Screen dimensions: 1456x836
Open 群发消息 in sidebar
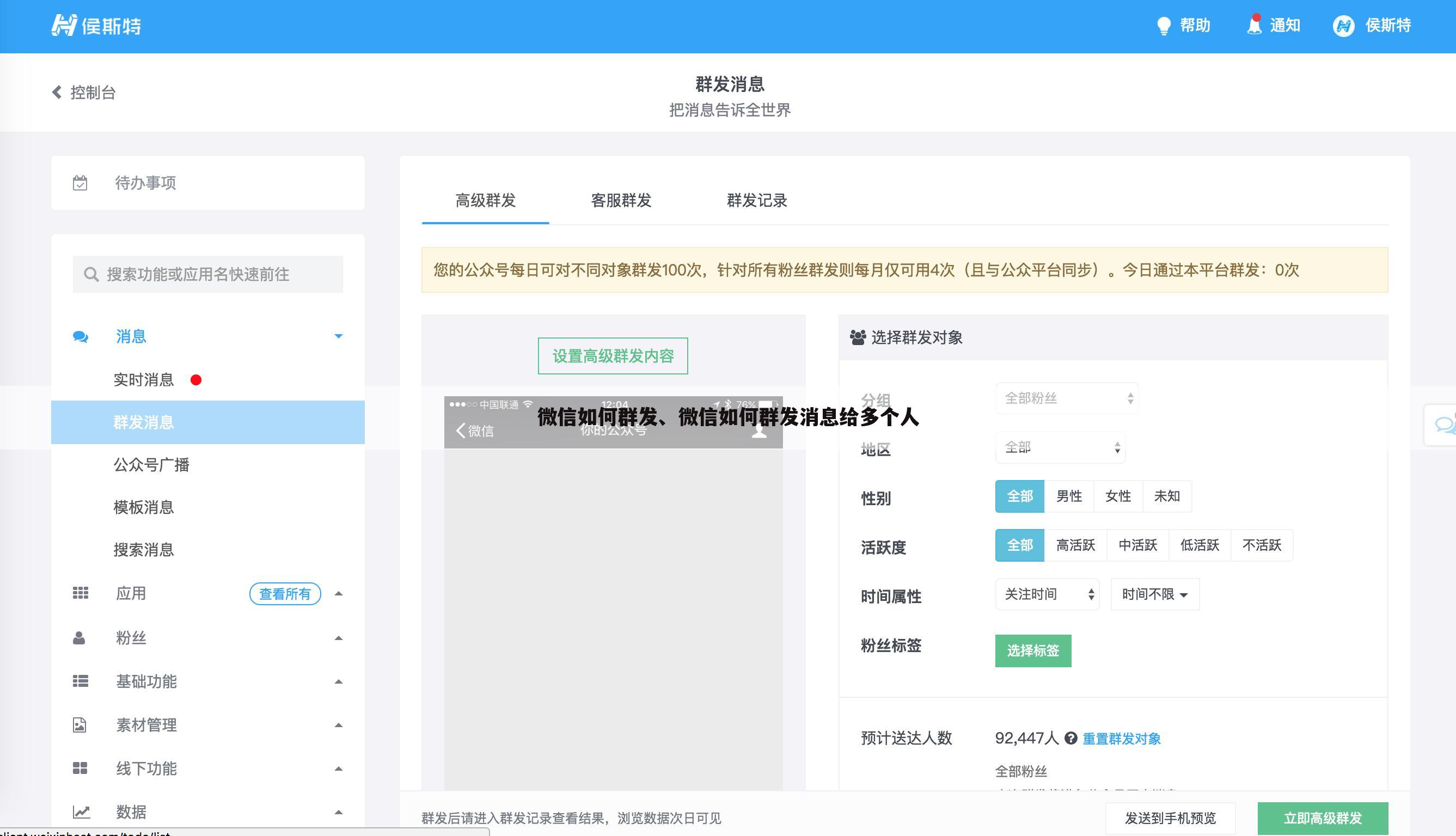tap(208, 422)
